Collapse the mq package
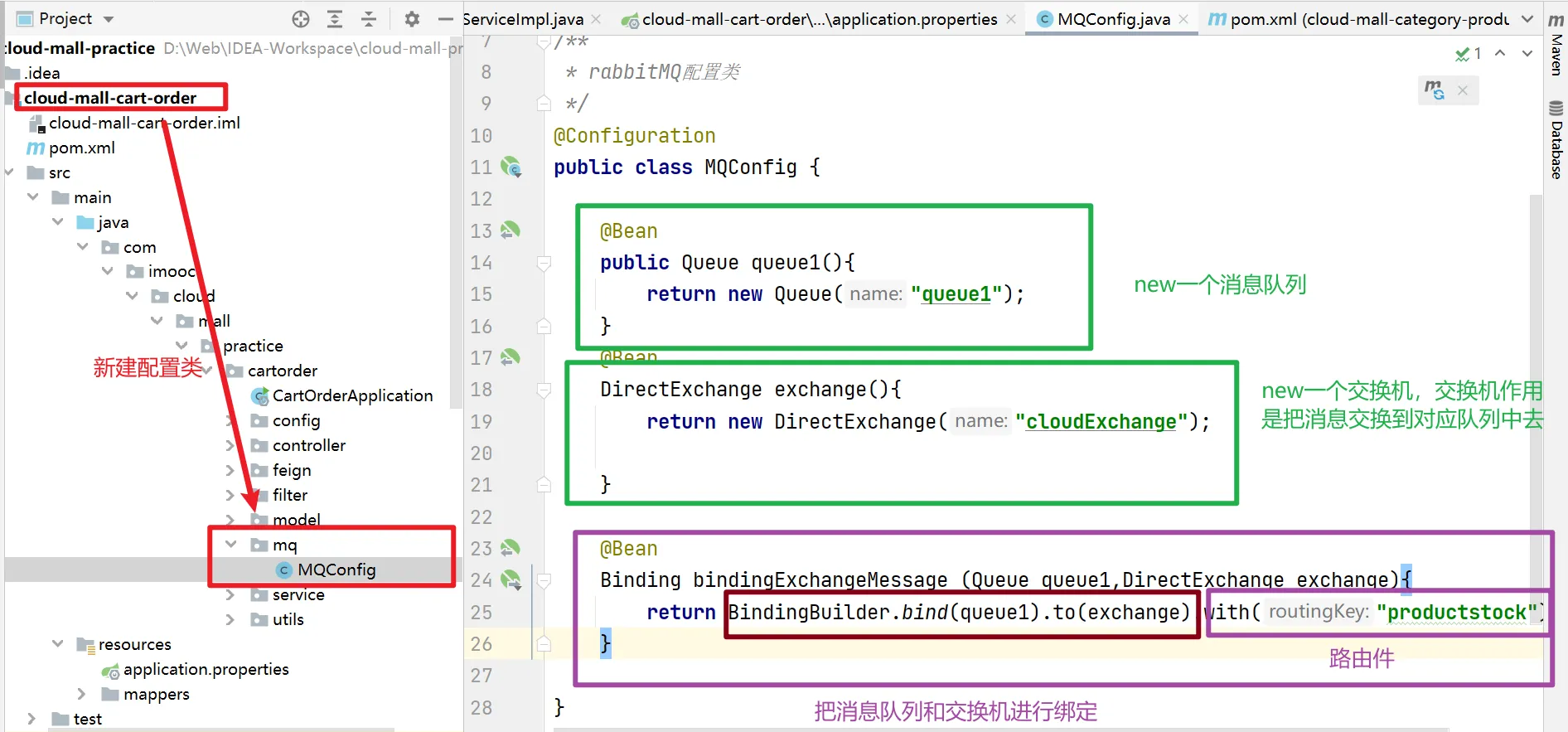The height and width of the screenshot is (732, 1568). pyautogui.click(x=231, y=545)
